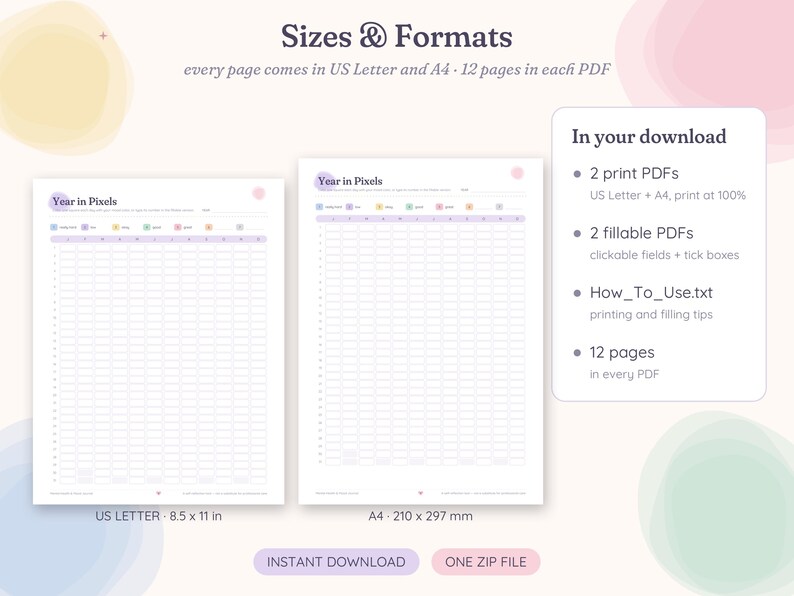Screen dimensions: 794x596
Task: Click the subtitle about US Letter and A4
Action: click(x=396, y=69)
